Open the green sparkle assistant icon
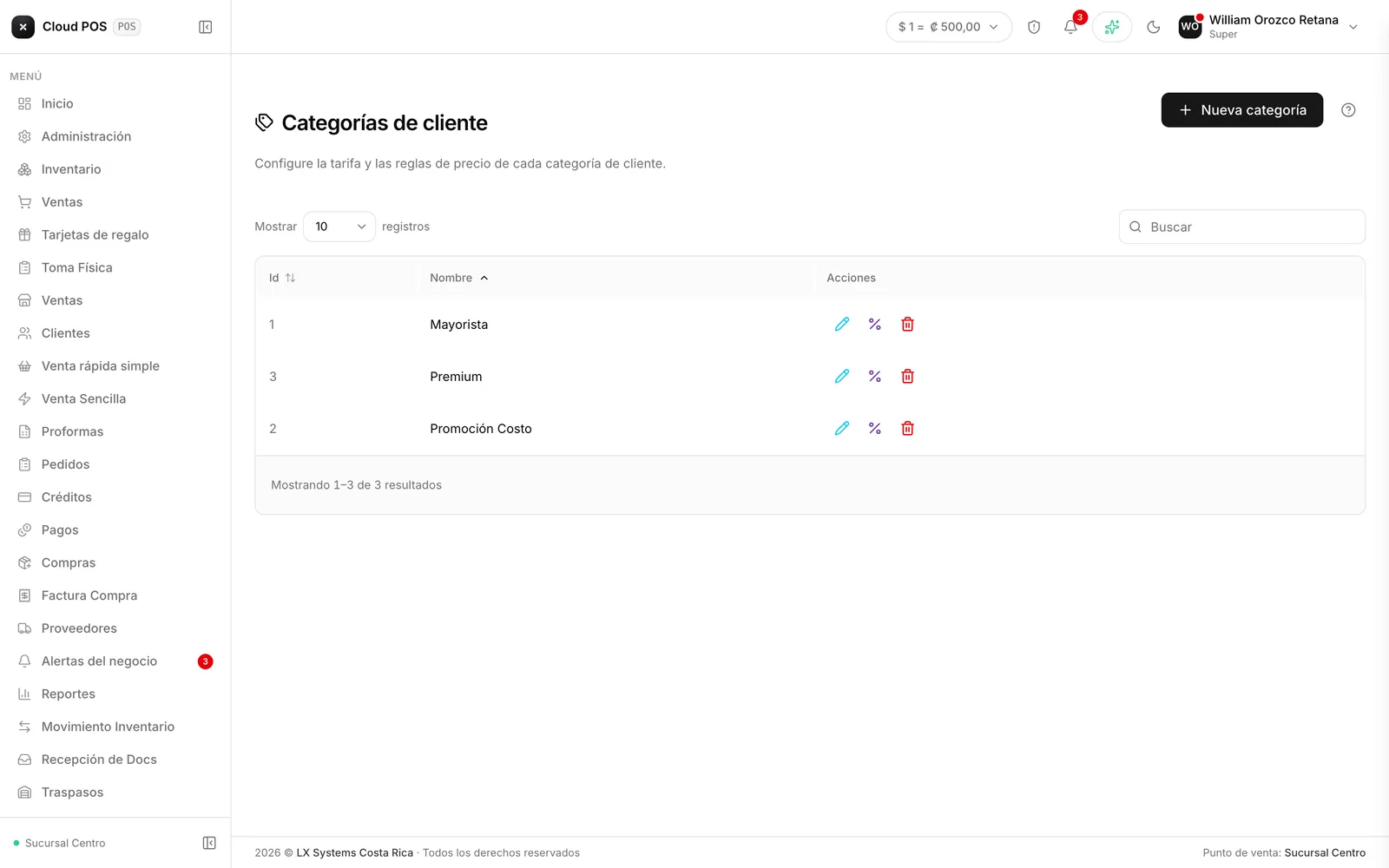This screenshot has height=868, width=1389. 1111,27
